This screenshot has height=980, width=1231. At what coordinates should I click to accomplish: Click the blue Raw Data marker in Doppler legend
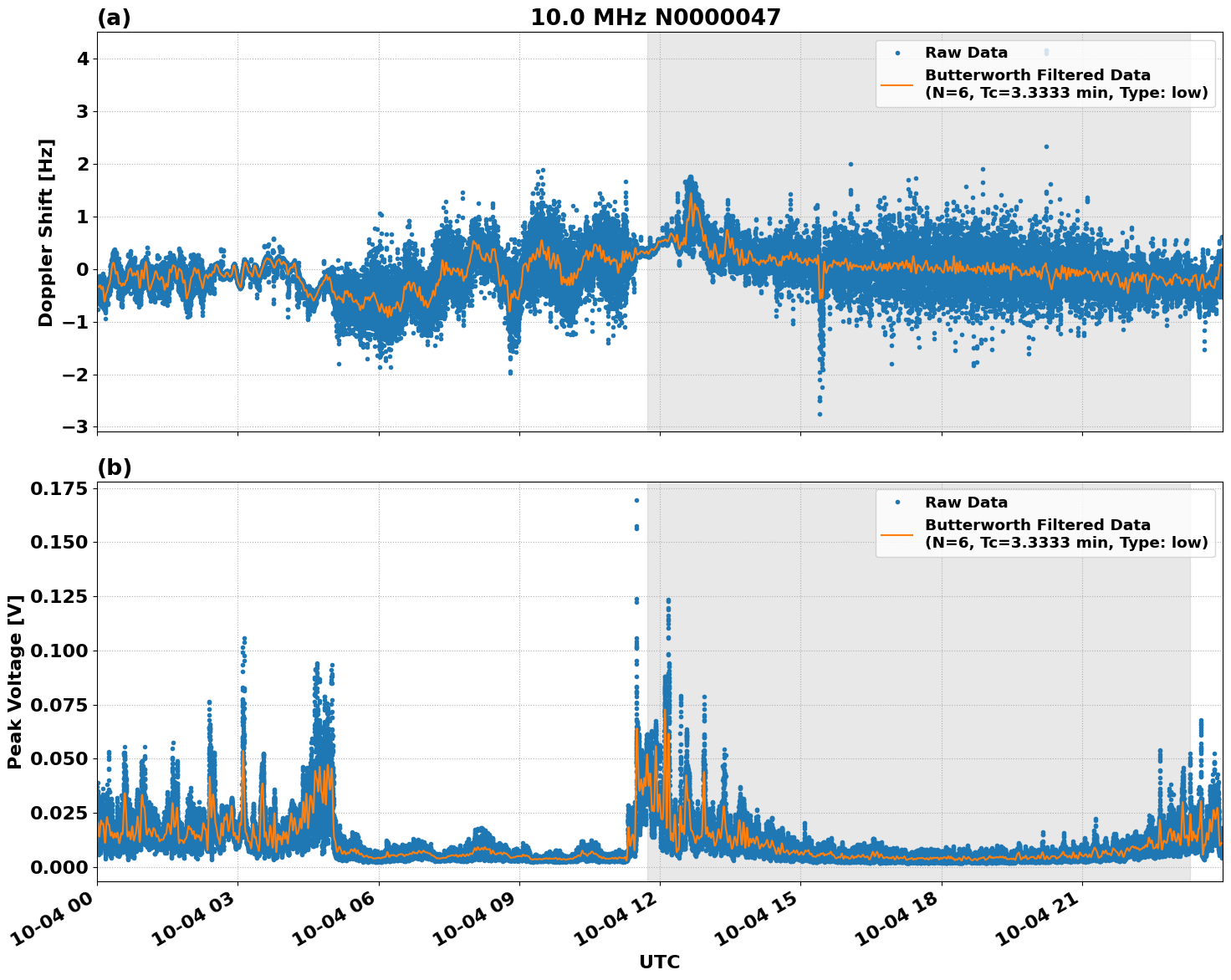(x=896, y=53)
